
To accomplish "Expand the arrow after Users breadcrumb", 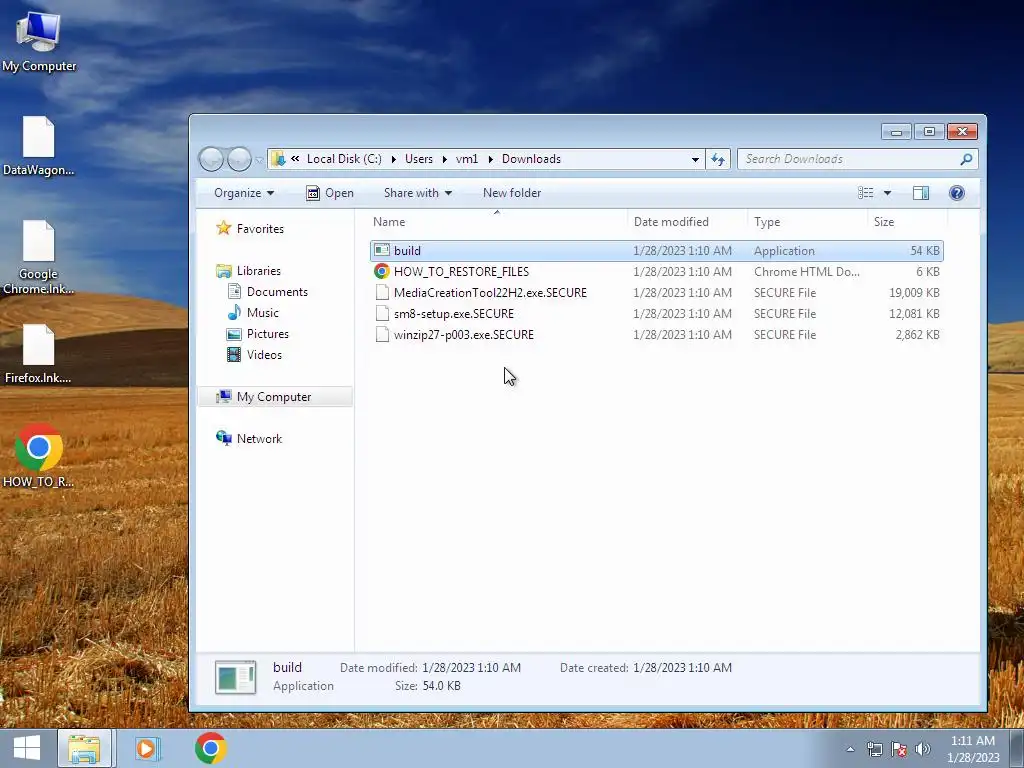I will 445,159.
